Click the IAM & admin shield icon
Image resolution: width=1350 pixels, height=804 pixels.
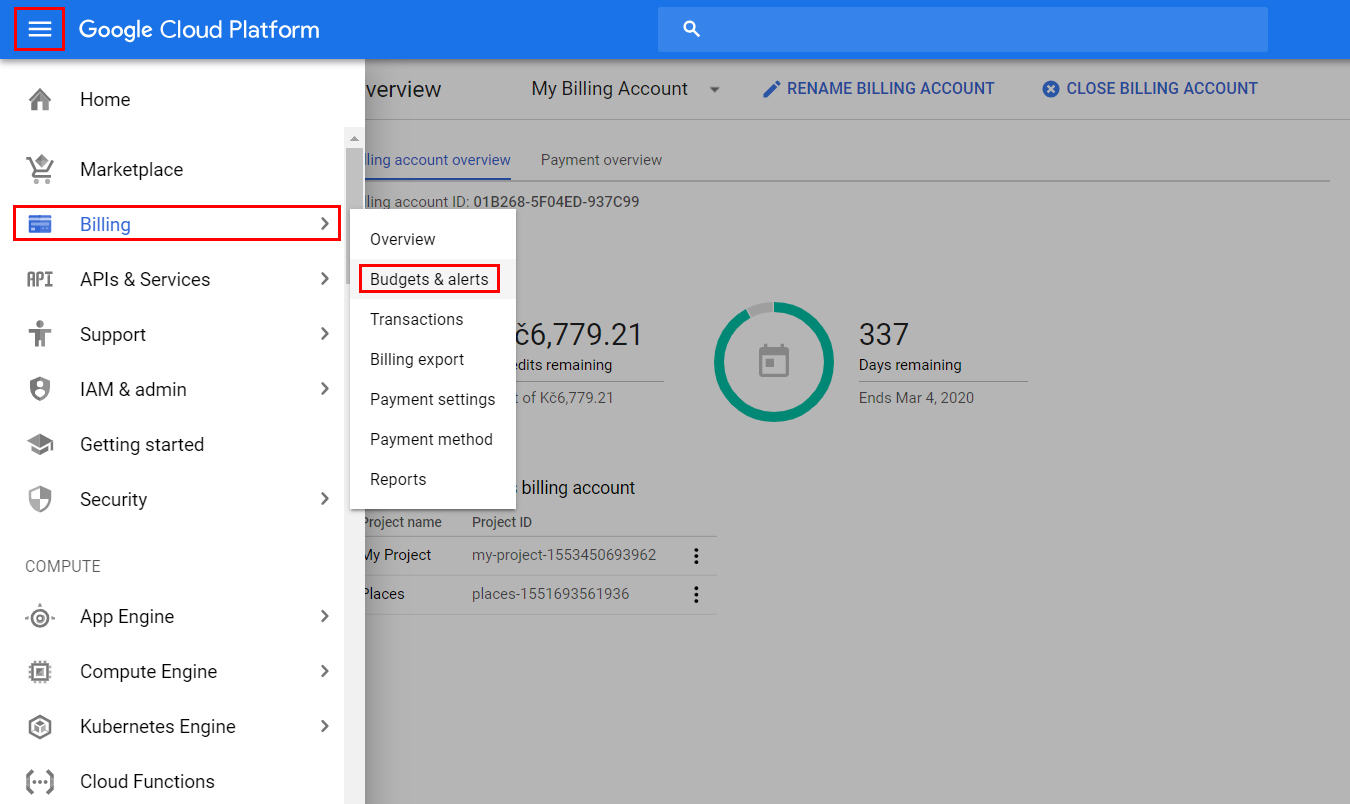tap(40, 389)
